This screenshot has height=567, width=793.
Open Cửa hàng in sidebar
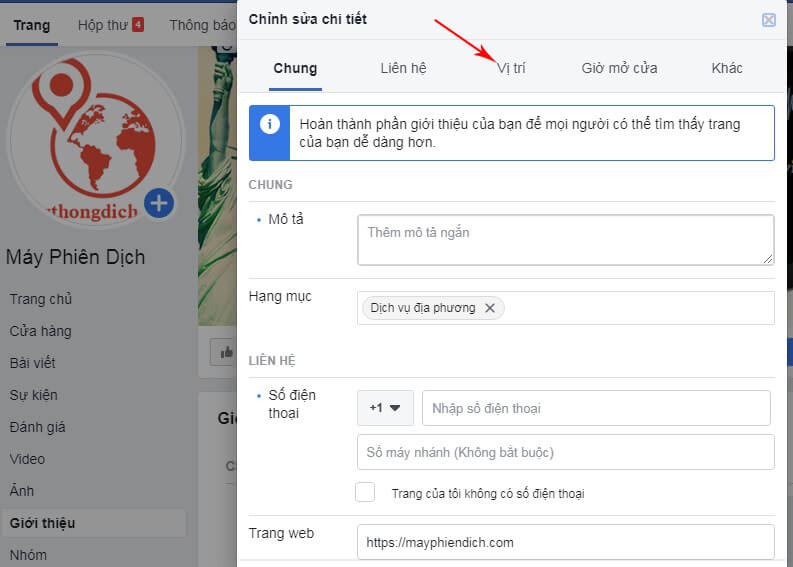tap(40, 331)
